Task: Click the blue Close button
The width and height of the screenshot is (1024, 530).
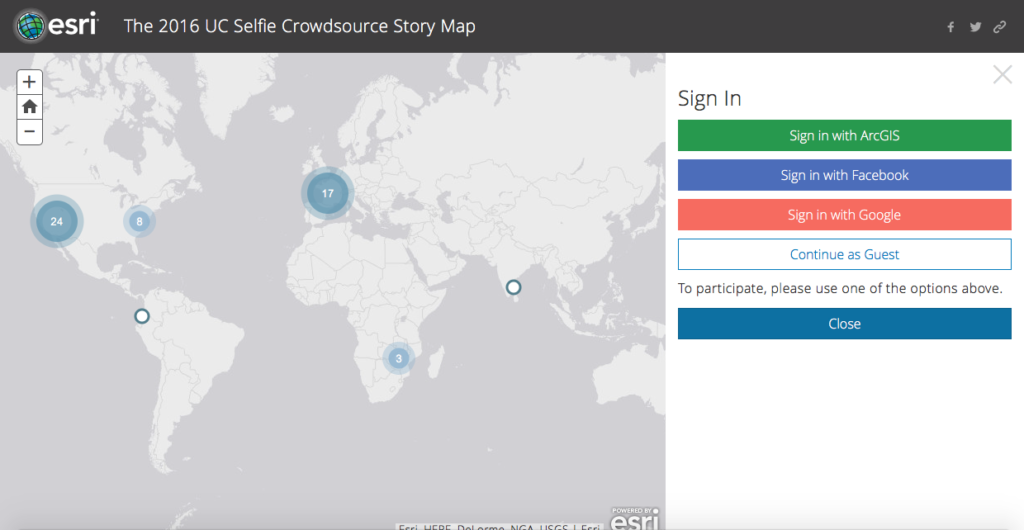Action: pyautogui.click(x=844, y=324)
